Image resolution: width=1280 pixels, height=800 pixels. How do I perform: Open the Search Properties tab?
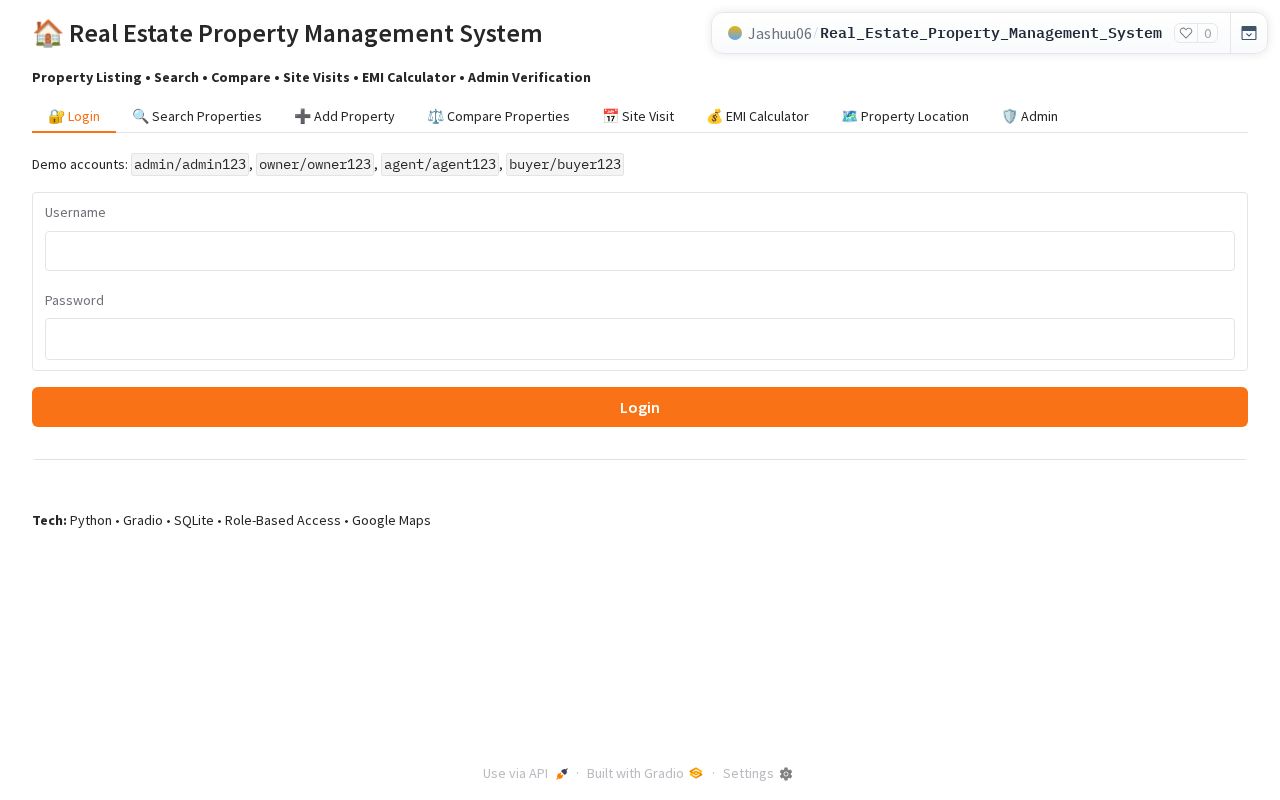197,116
